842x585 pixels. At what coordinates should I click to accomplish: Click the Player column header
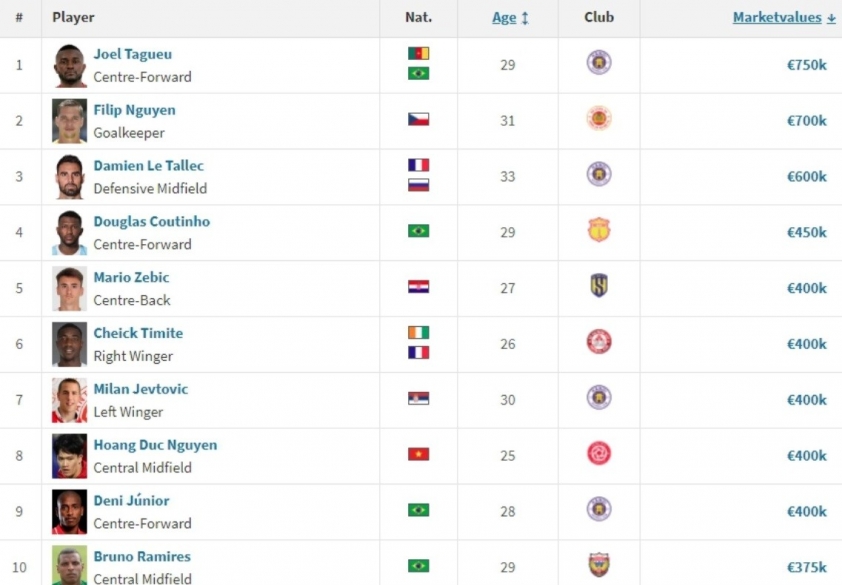pos(73,18)
